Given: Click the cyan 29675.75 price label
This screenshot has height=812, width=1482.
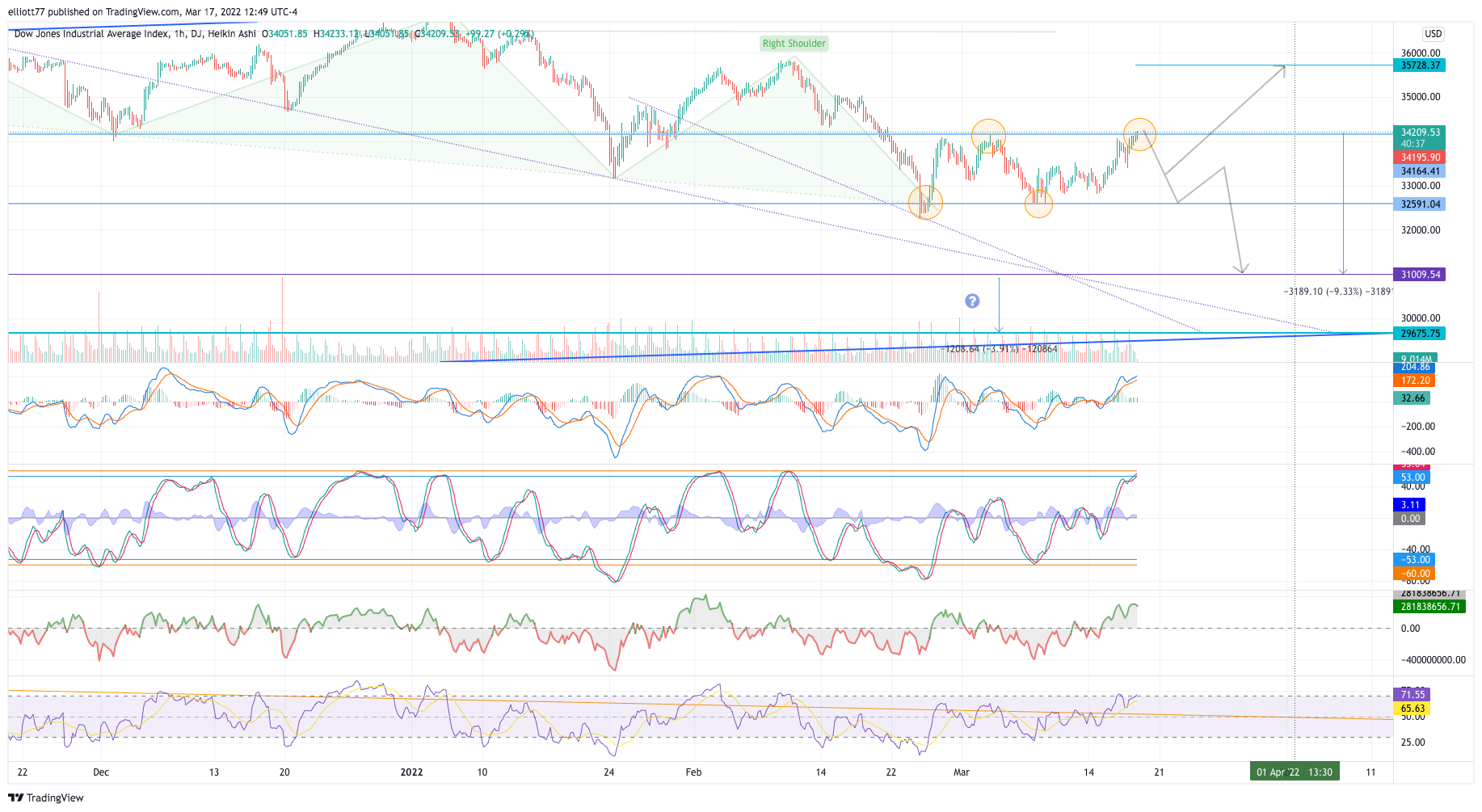Looking at the screenshot, I should (x=1420, y=334).
